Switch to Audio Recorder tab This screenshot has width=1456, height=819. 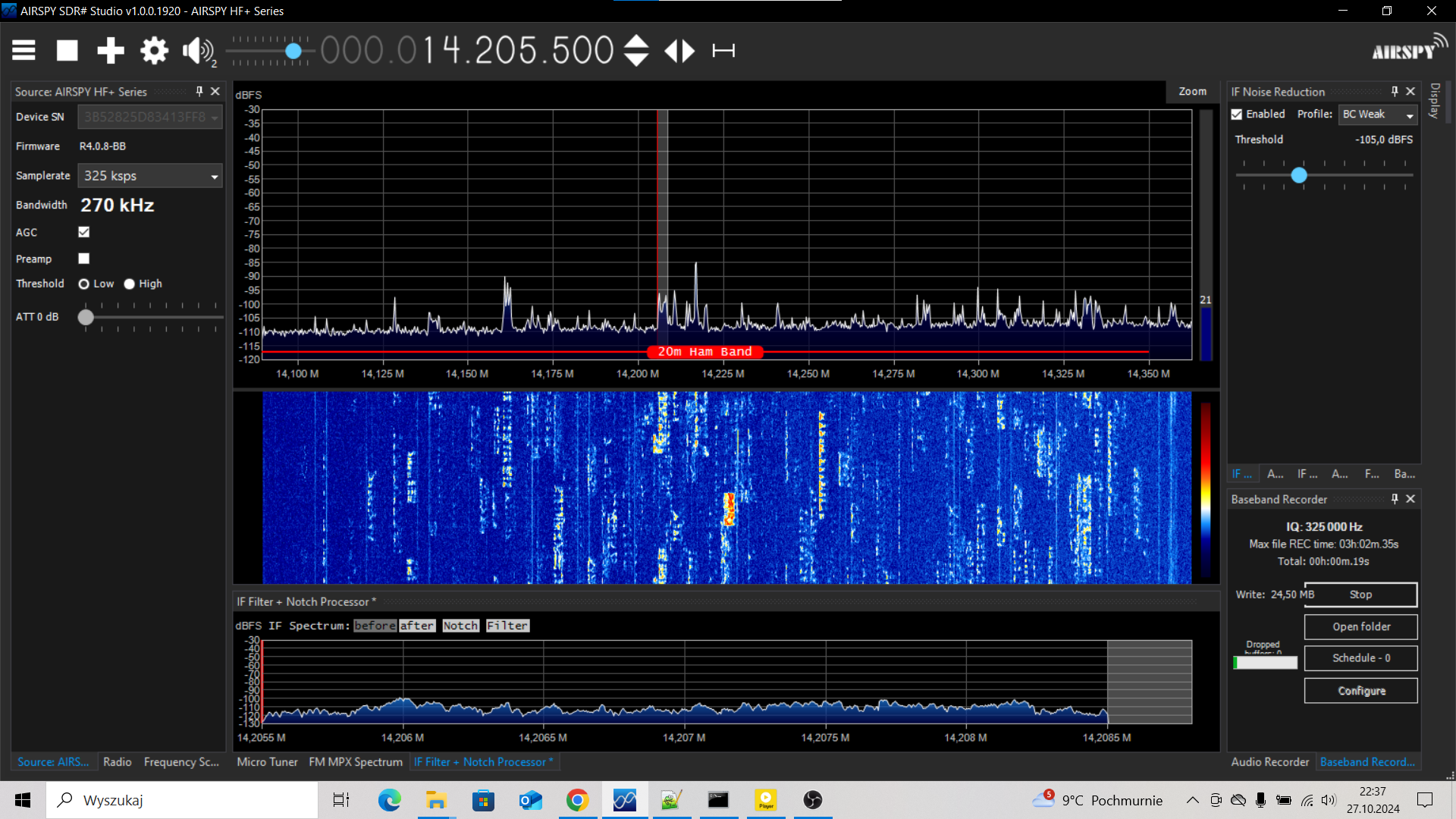(1270, 762)
